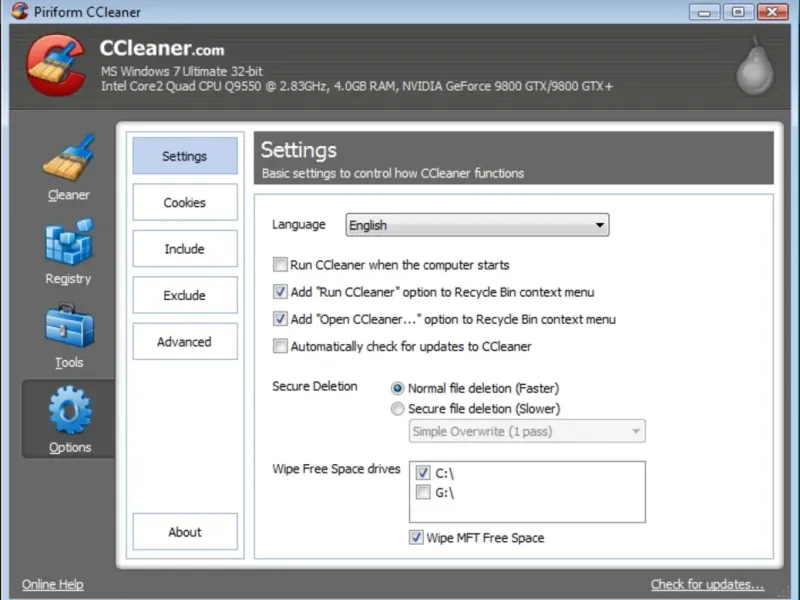The width and height of the screenshot is (800, 600).
Task: Click the title bar CCleaner app icon
Action: [x=20, y=11]
